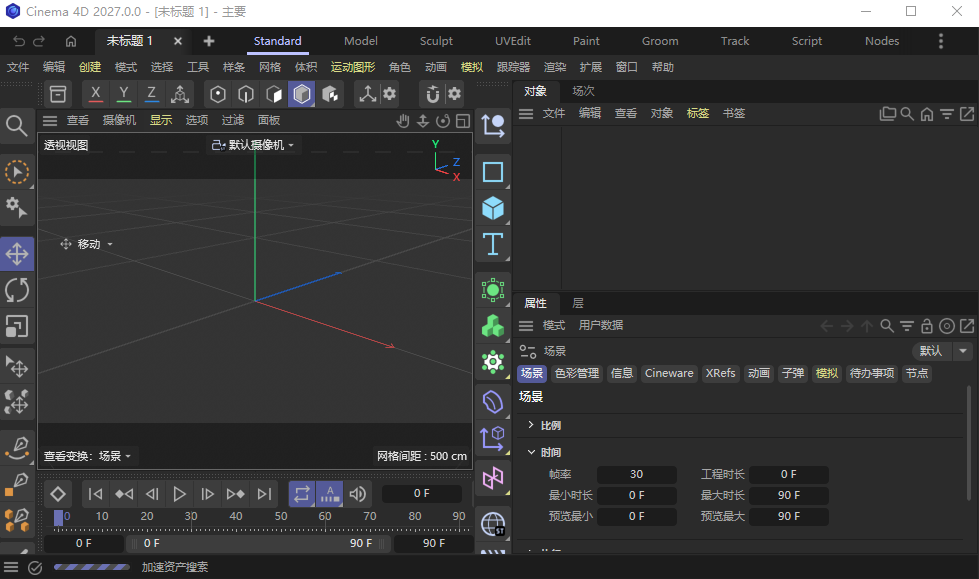This screenshot has width=979, height=579.
Task: Click the rectangle spline icon
Action: coord(493,172)
